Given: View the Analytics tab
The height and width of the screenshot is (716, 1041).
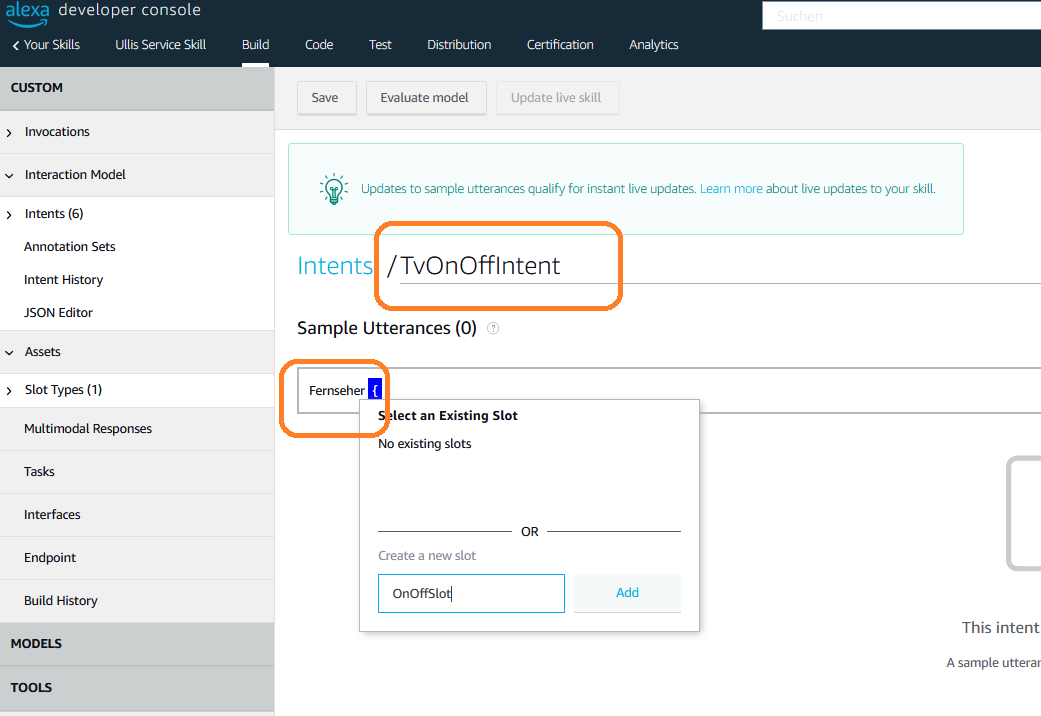Looking at the screenshot, I should 654,45.
